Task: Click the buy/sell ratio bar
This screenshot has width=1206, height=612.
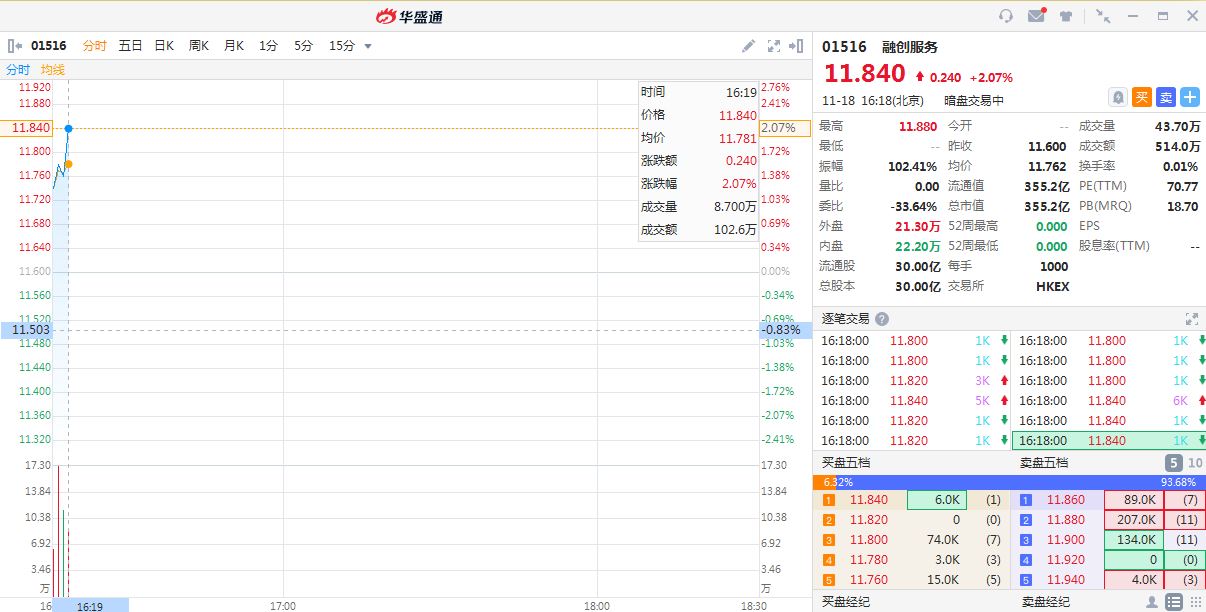Action: point(1009,482)
